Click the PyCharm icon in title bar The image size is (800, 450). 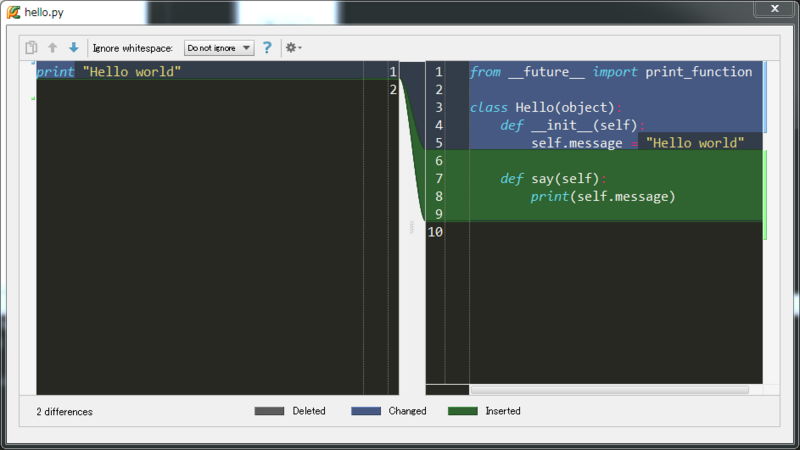[x=14, y=12]
